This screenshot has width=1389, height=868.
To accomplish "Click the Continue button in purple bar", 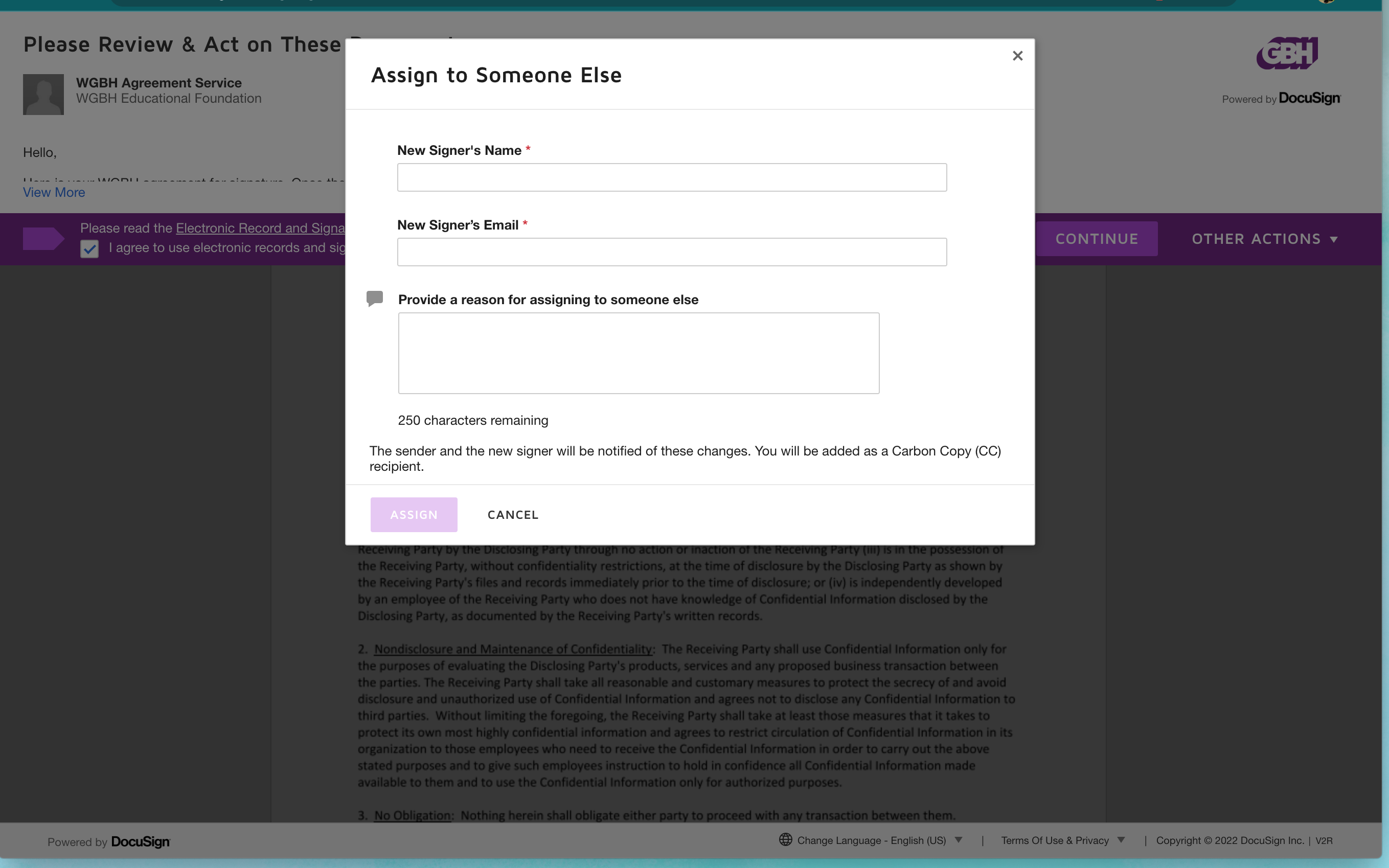I will click(x=1096, y=239).
